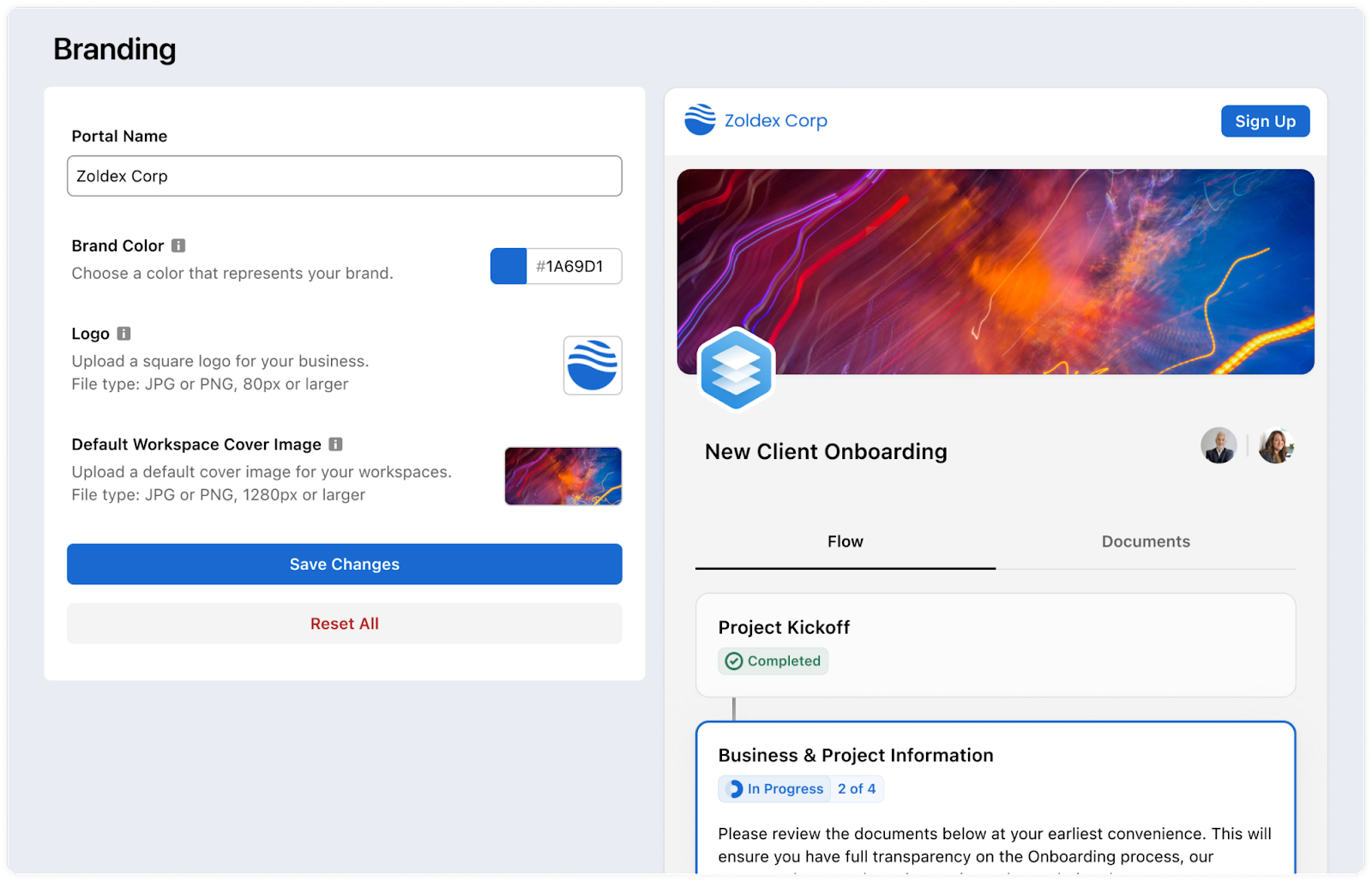Click the female member avatar
1372x882 pixels.
1275,446
